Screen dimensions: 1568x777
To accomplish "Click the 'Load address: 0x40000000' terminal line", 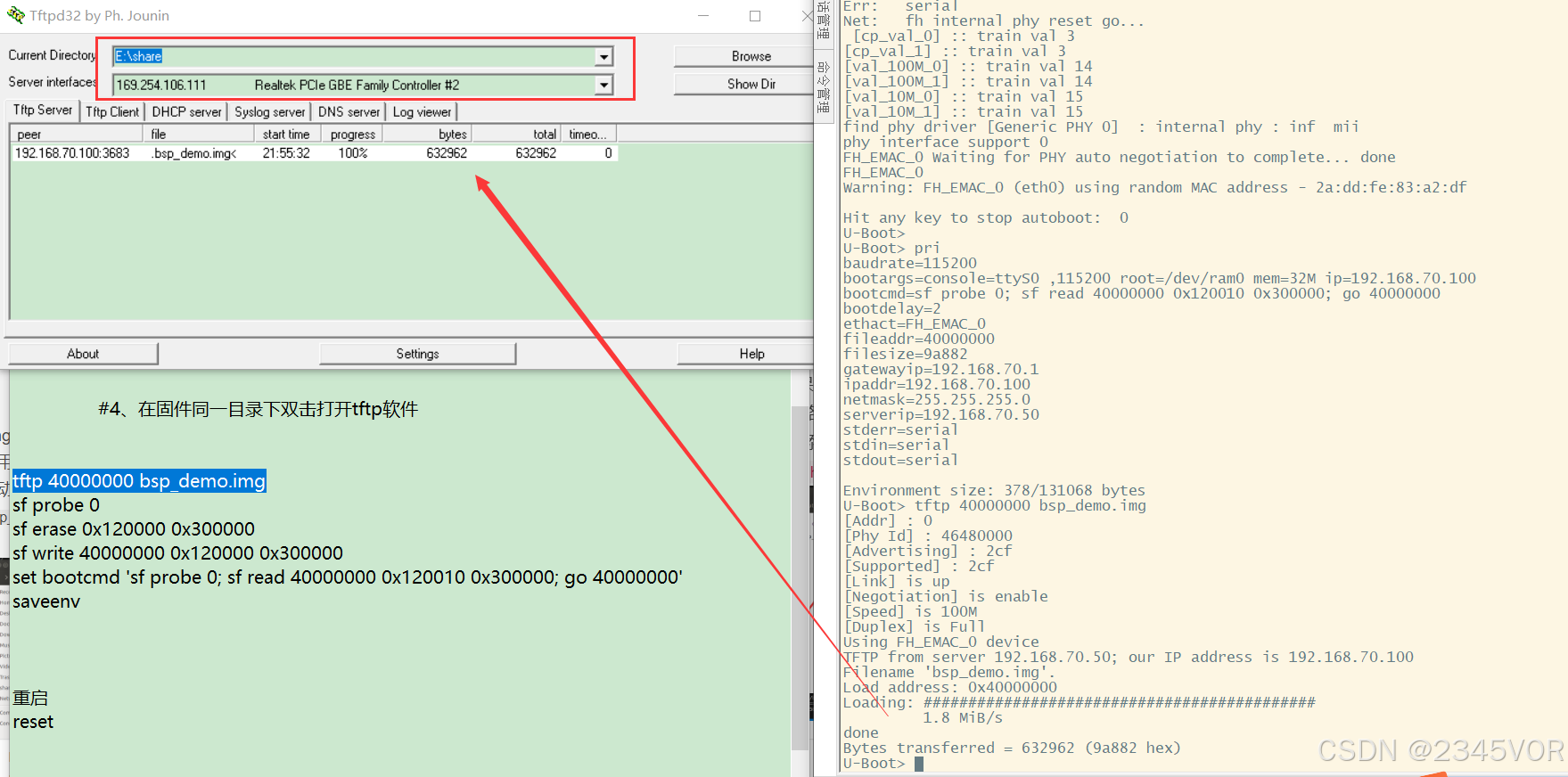I will point(949,688).
